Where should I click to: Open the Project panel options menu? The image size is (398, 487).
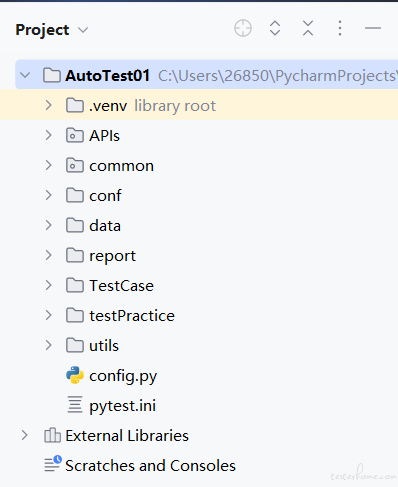tap(340, 28)
